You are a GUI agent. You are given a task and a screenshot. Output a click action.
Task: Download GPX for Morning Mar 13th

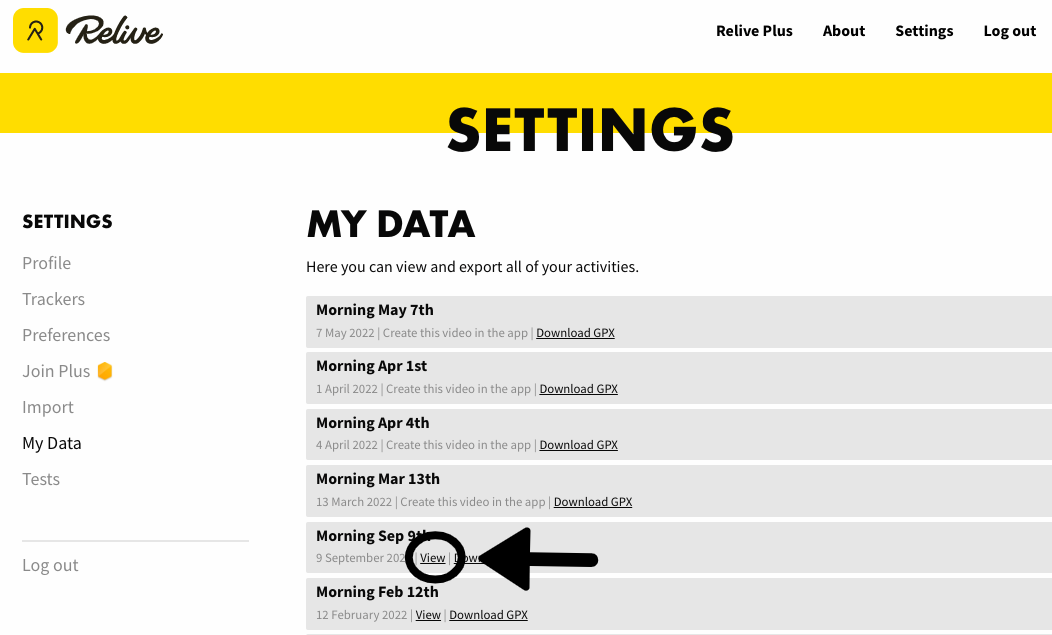(x=593, y=502)
